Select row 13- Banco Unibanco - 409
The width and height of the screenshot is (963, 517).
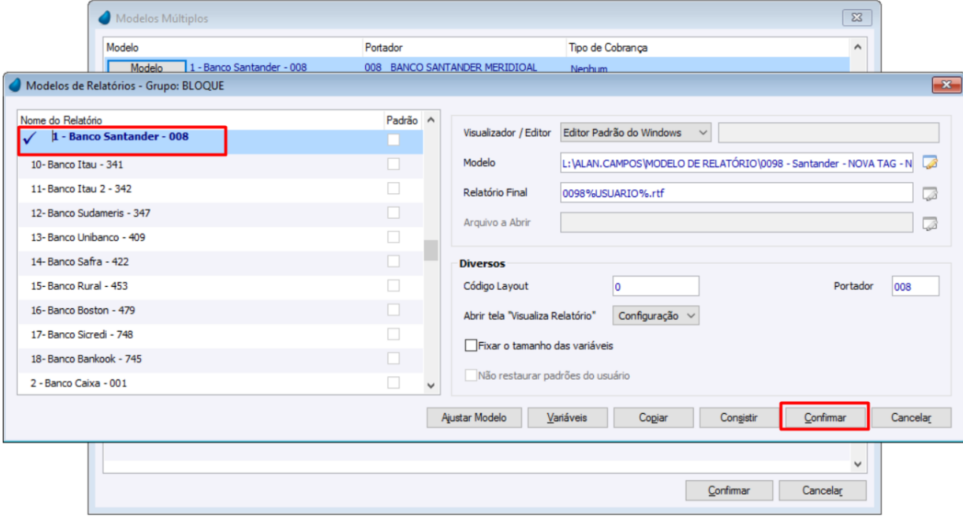click(x=220, y=238)
